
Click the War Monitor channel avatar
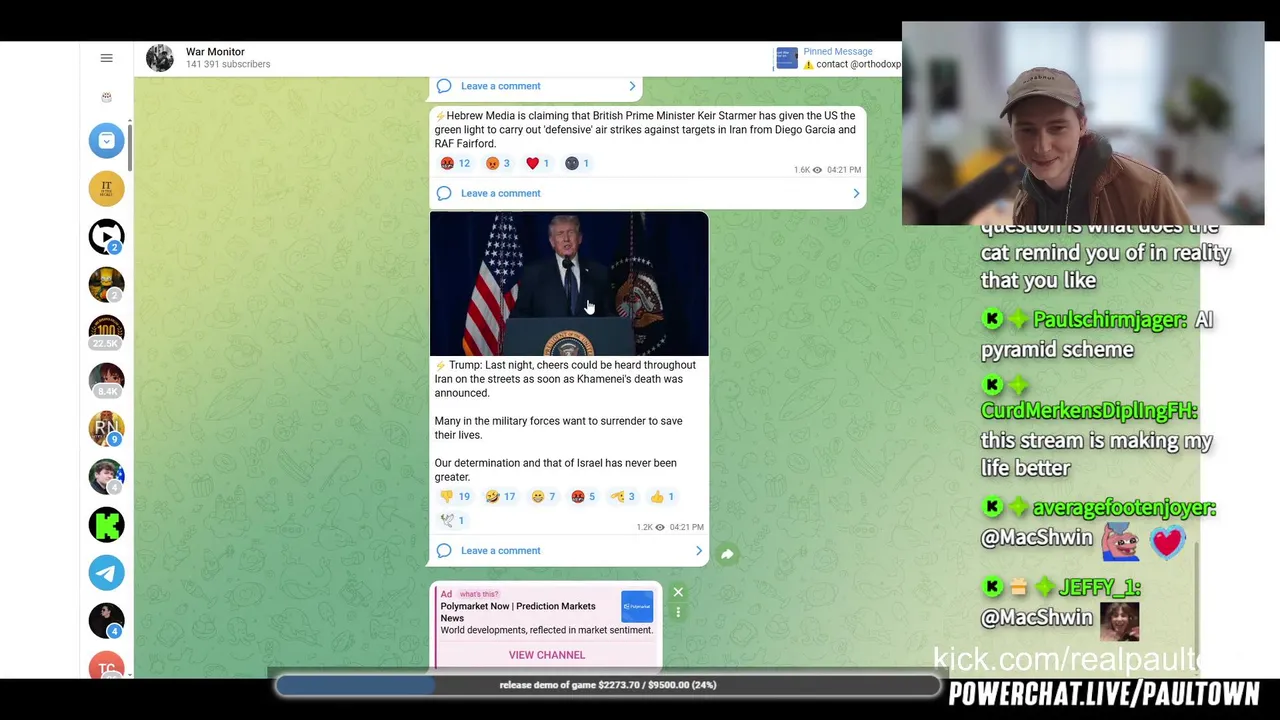[x=160, y=58]
